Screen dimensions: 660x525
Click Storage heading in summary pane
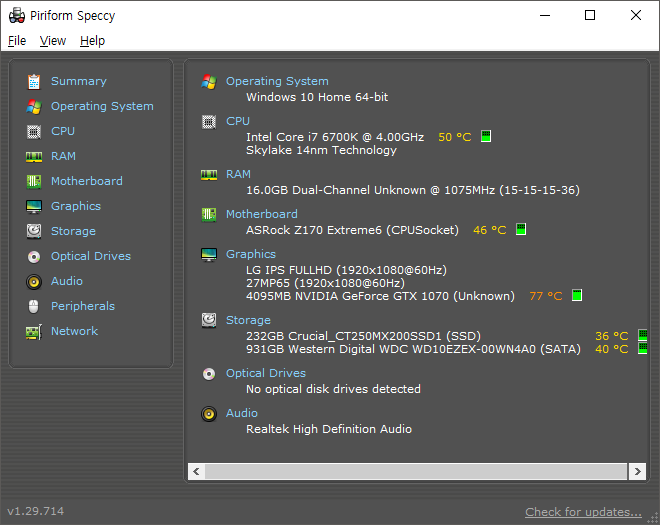(x=248, y=320)
